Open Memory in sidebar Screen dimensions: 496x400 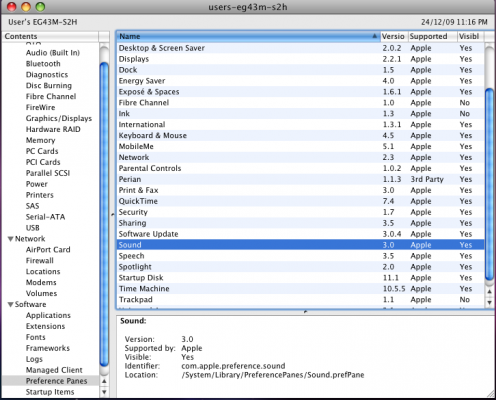(x=40, y=140)
